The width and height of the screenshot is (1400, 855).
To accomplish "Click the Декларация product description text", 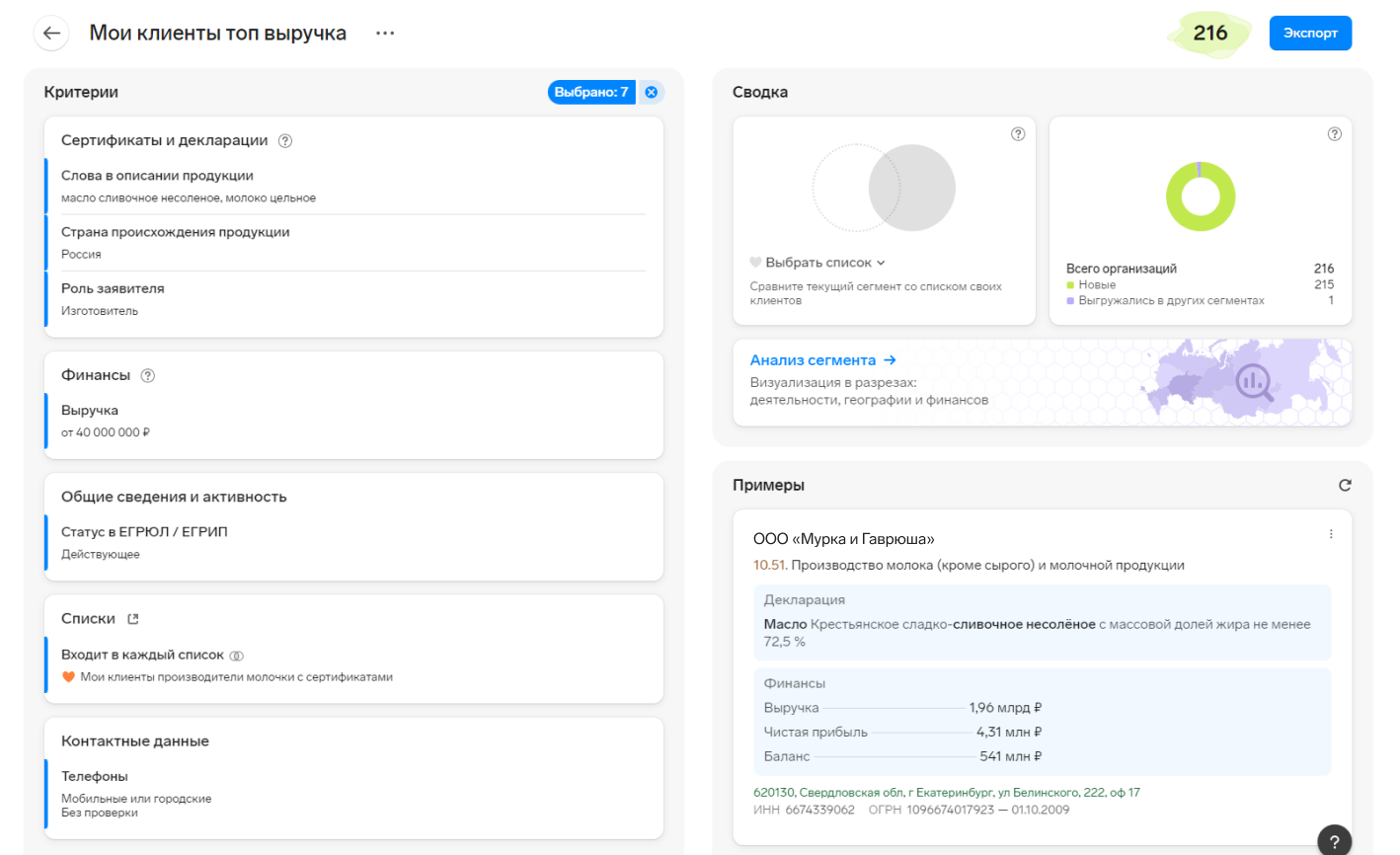I will pyautogui.click(x=1037, y=633).
